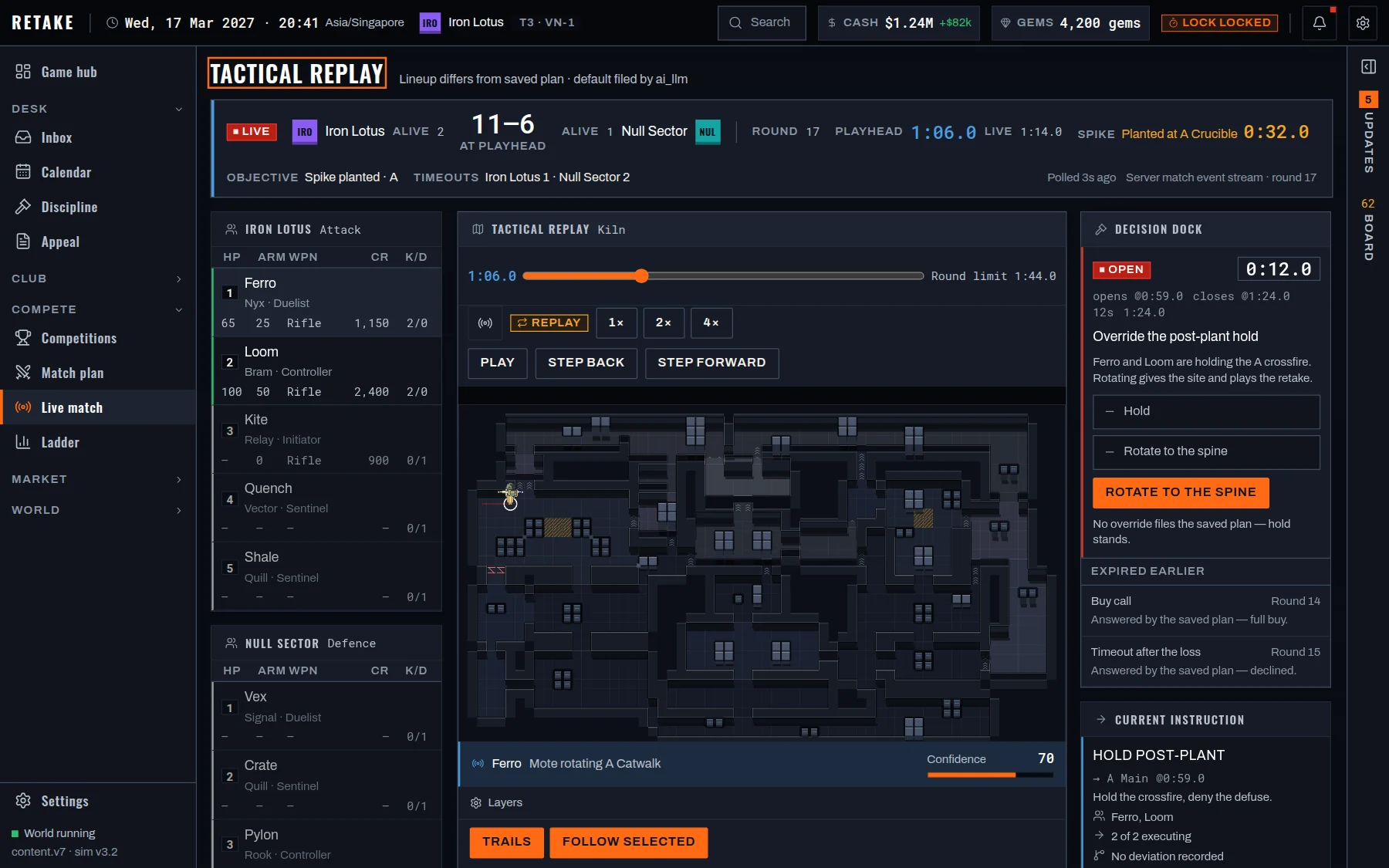This screenshot has width=1389, height=868.
Task: Open Discipline section
Action: [x=98, y=207]
